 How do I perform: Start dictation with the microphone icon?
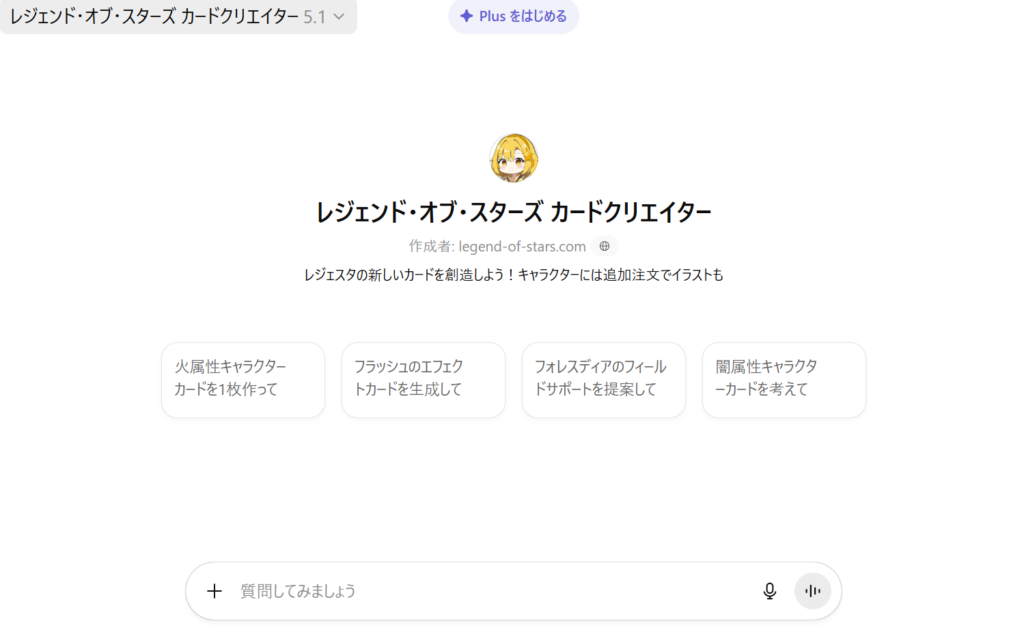[769, 591]
